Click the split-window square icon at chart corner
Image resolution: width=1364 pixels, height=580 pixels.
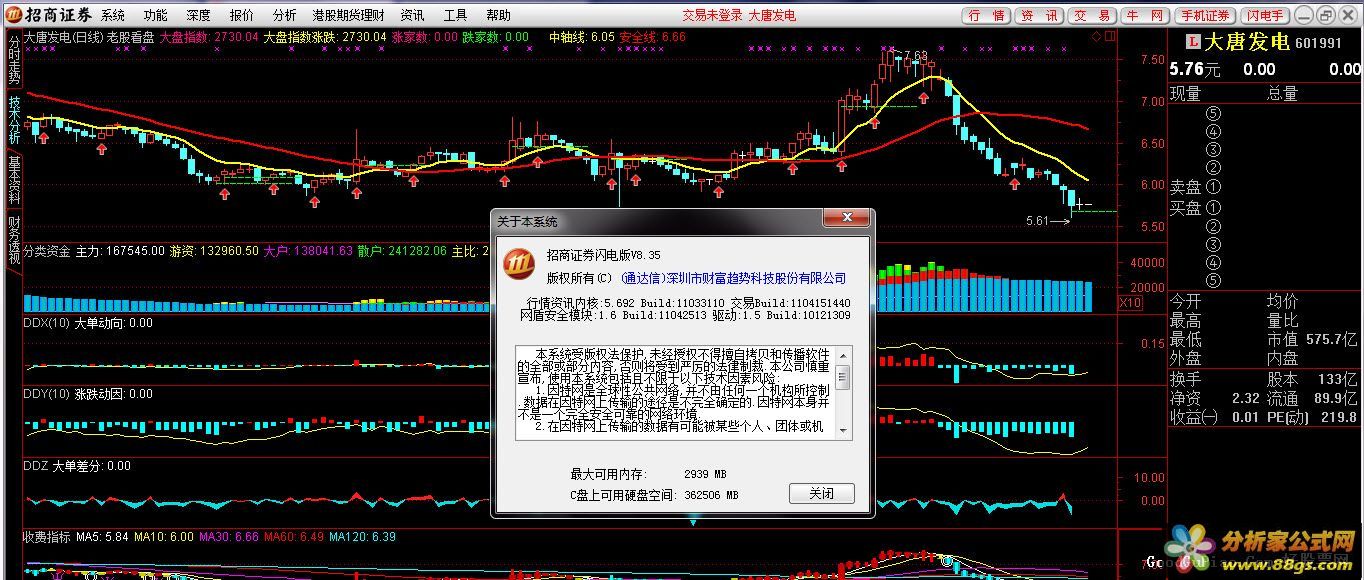point(1108,36)
